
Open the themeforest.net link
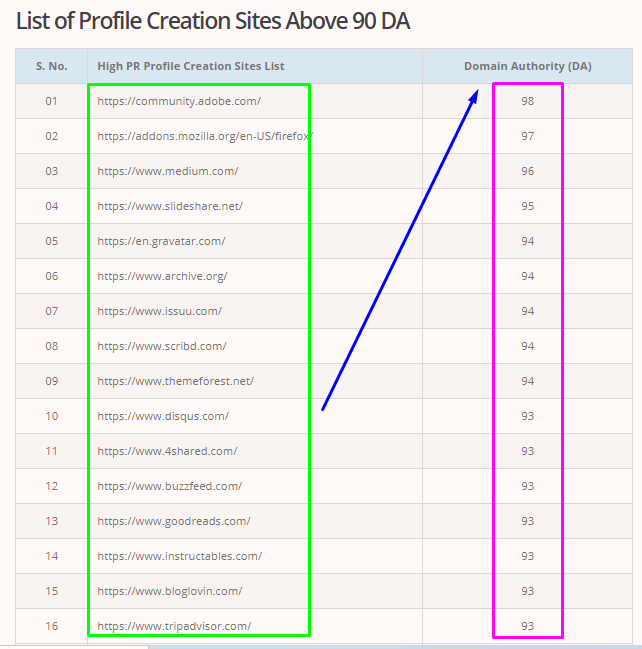coord(176,381)
